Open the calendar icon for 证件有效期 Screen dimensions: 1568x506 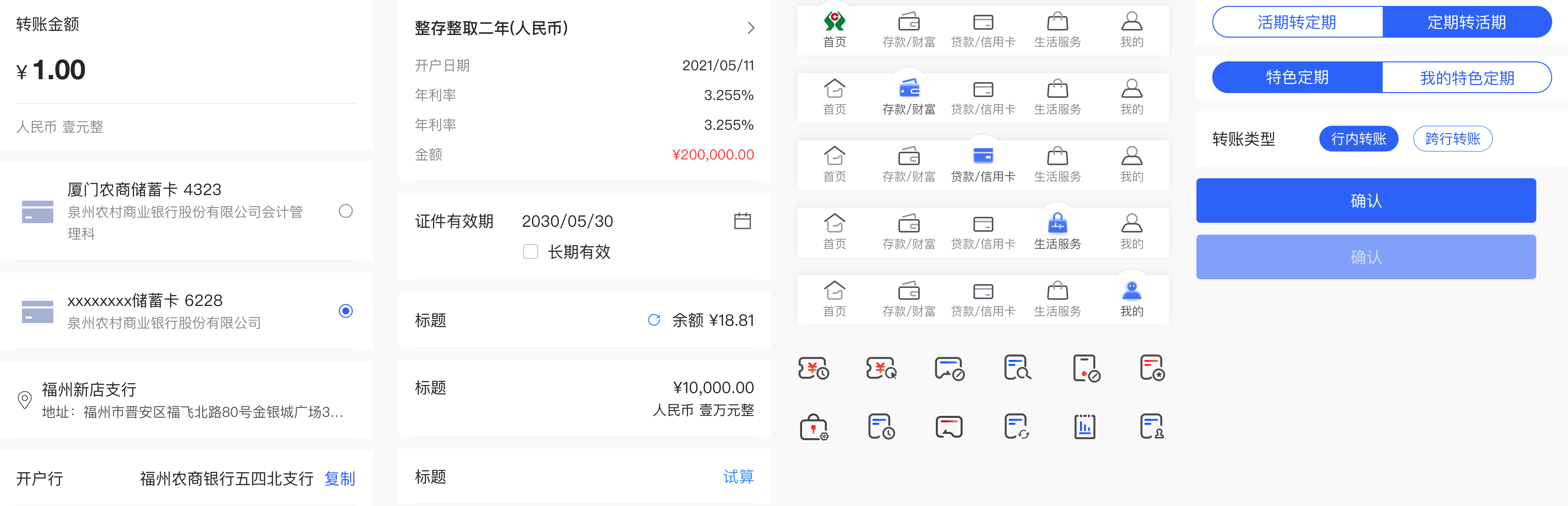(743, 221)
